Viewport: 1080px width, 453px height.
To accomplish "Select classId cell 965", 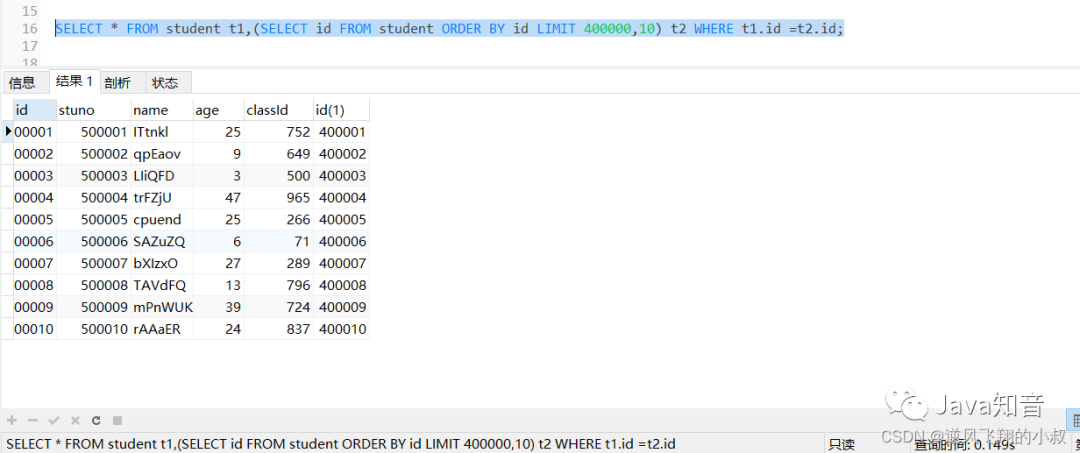I will pyautogui.click(x=279, y=198).
